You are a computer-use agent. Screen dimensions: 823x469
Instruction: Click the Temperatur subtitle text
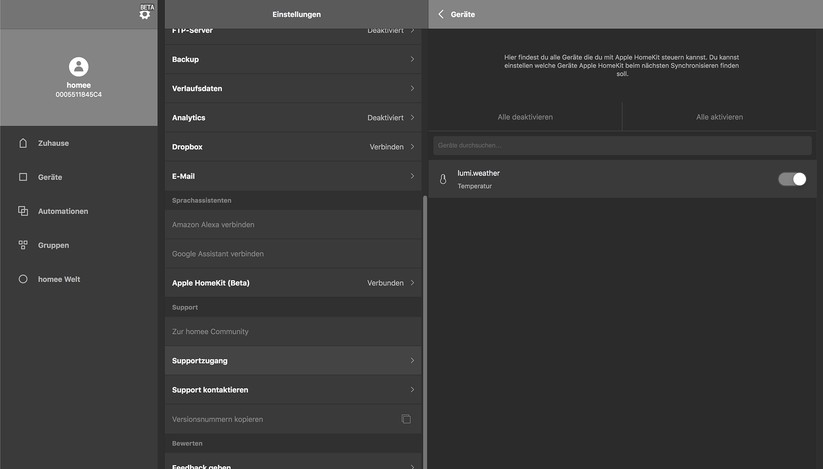click(474, 186)
